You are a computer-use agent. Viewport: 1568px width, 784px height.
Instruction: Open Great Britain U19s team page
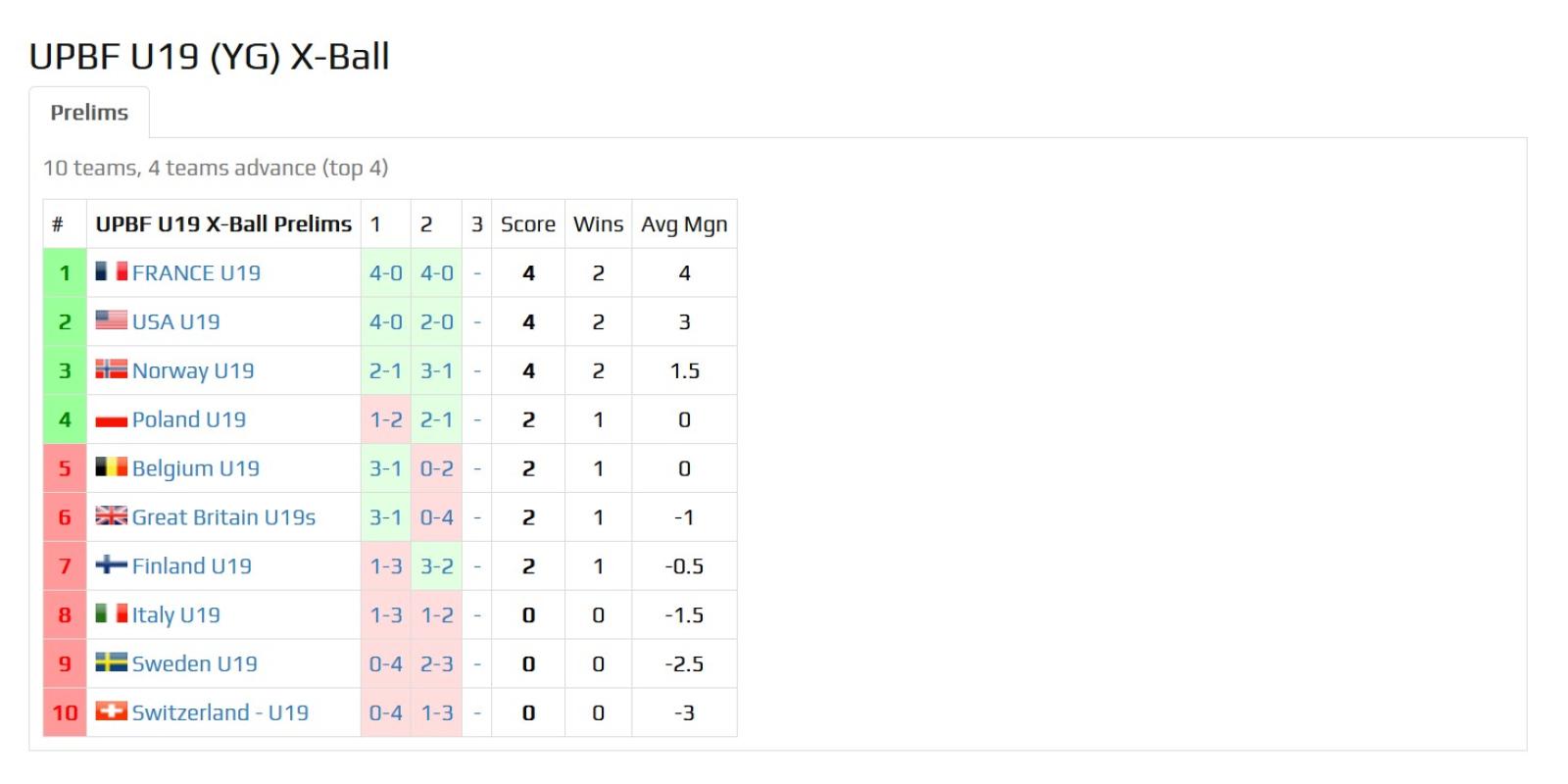223,516
